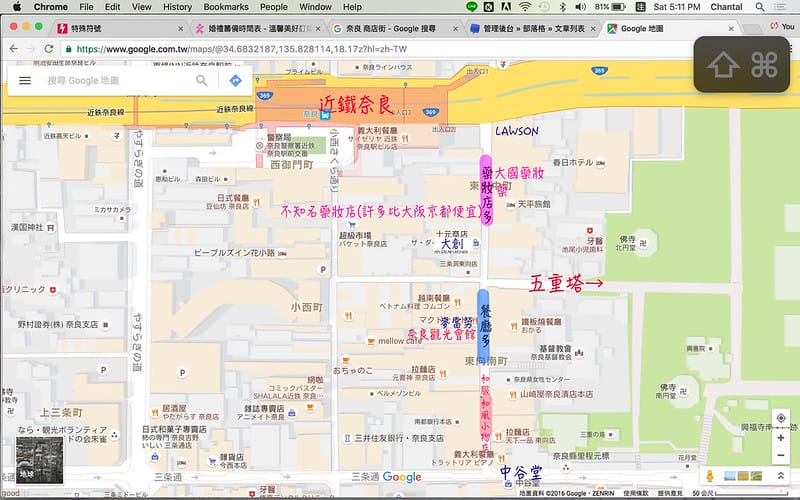Go back with Chrome's back arrow

14,48
